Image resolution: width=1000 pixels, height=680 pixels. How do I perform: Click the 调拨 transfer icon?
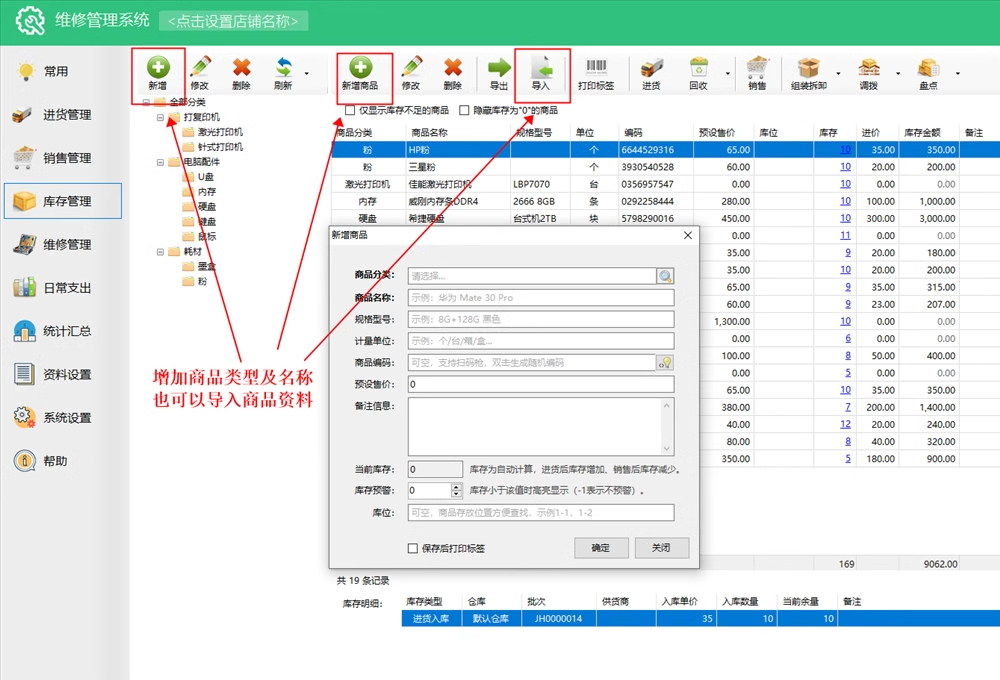[x=869, y=67]
